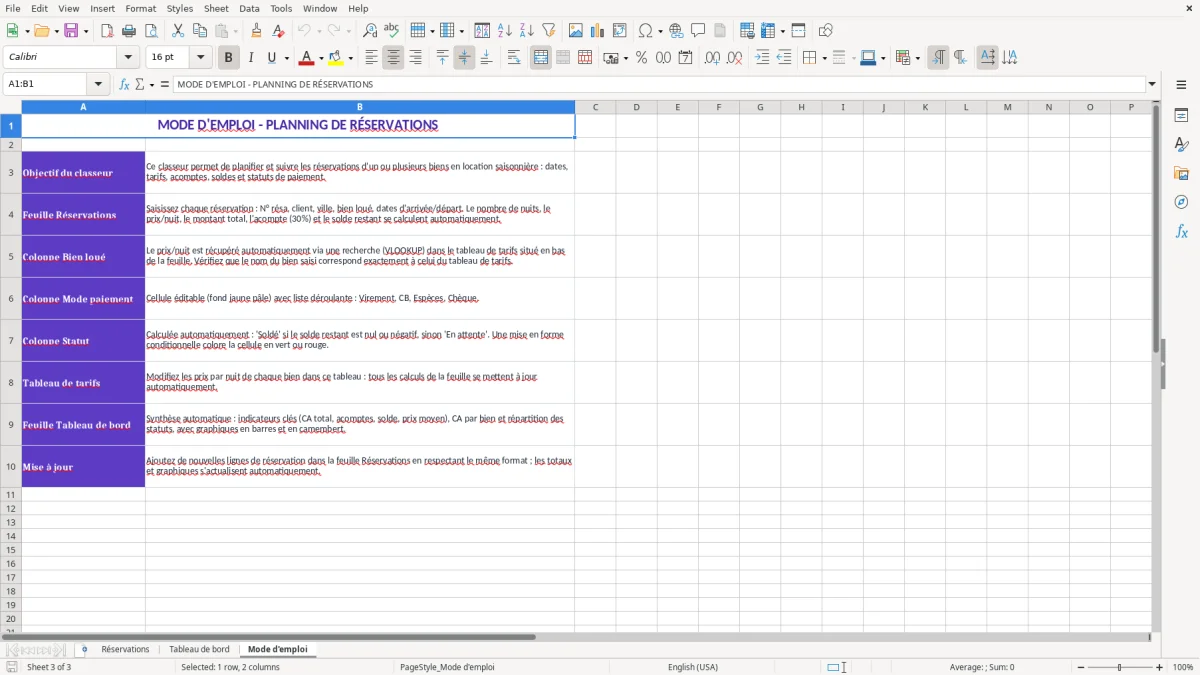1200x675 pixels.
Task: Open the Format menu
Action: pyautogui.click(x=141, y=8)
